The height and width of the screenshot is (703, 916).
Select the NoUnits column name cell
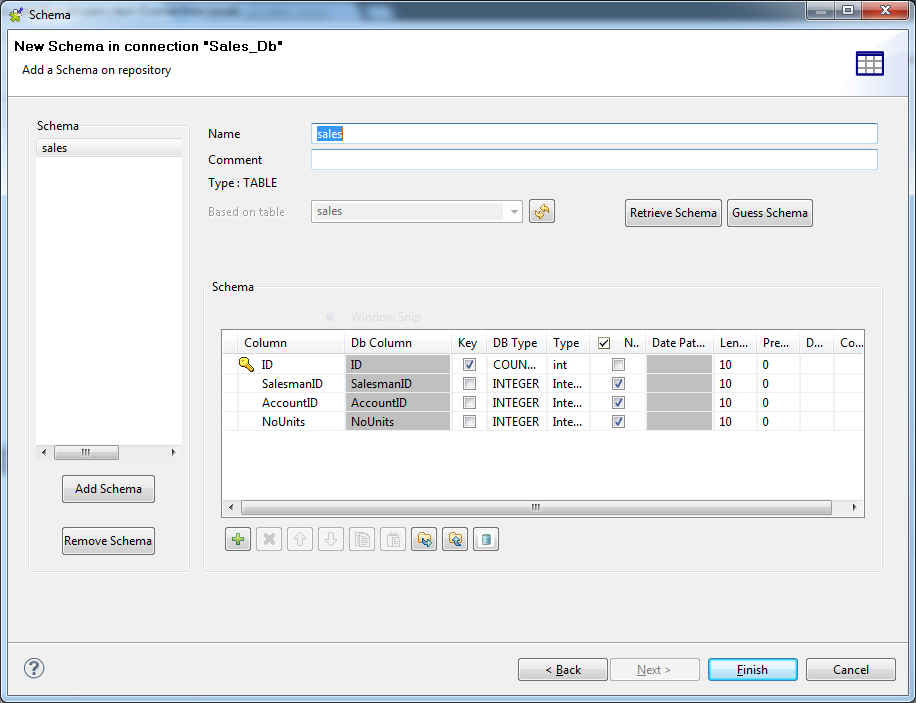point(292,422)
